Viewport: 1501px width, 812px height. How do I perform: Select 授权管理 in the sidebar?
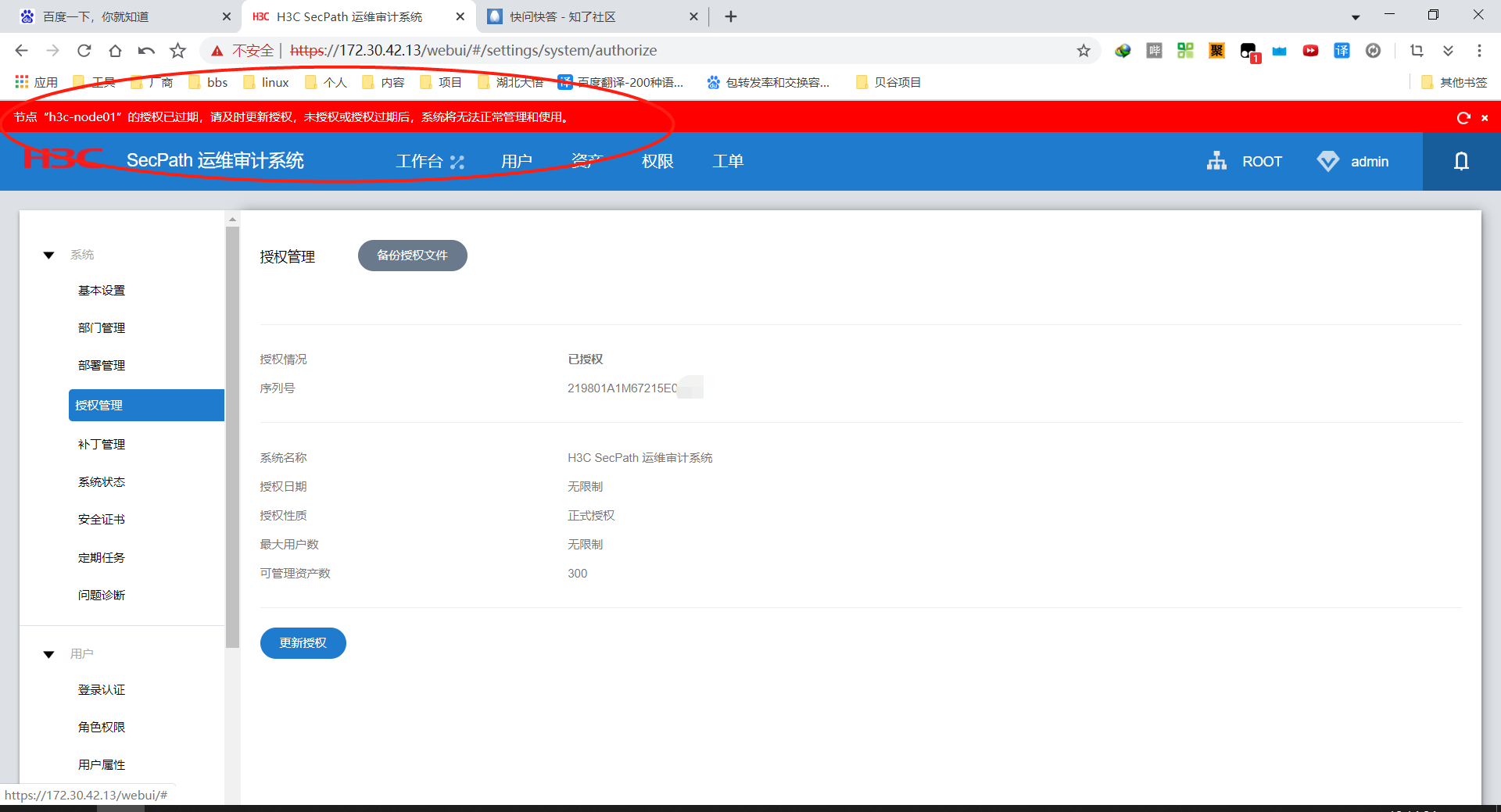pos(146,405)
